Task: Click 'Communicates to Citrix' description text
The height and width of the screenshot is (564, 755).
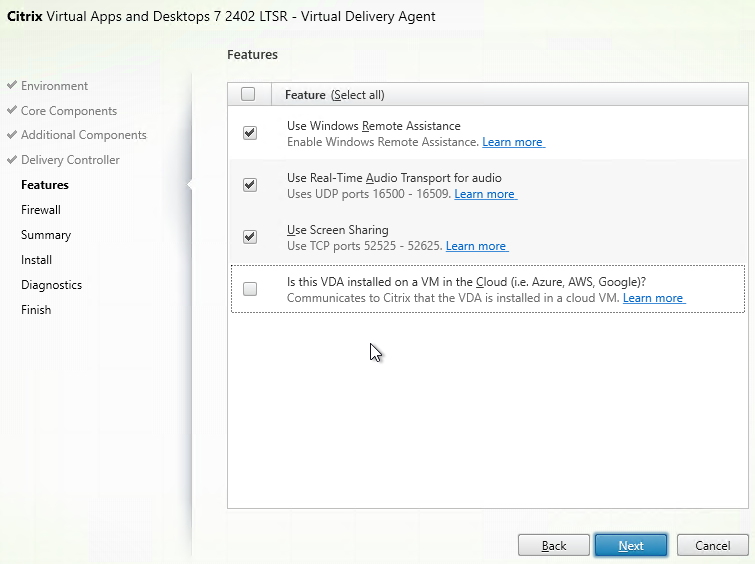Action: pyautogui.click(x=453, y=298)
